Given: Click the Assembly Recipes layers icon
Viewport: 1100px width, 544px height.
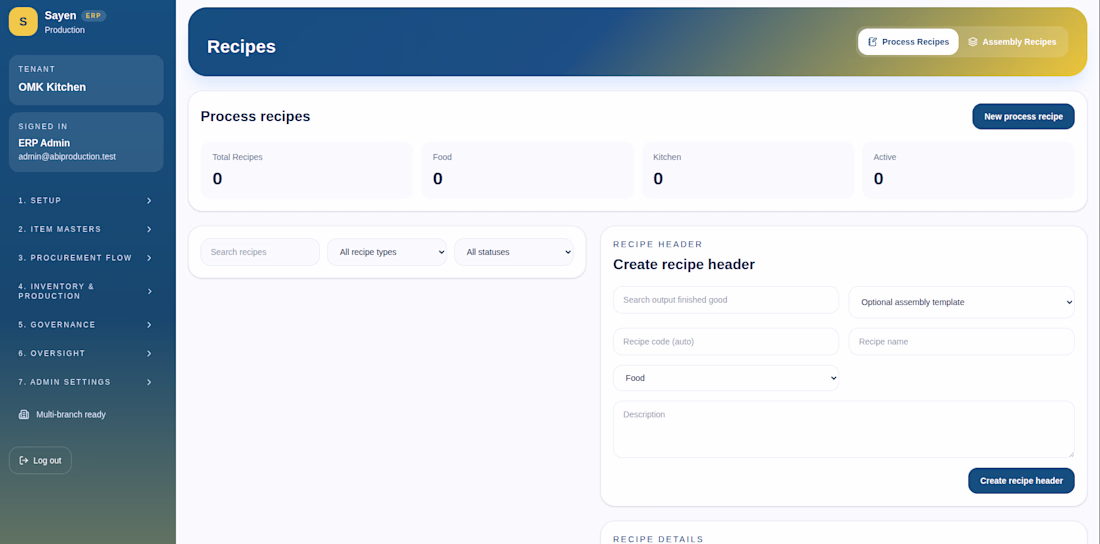Looking at the screenshot, I should point(973,42).
